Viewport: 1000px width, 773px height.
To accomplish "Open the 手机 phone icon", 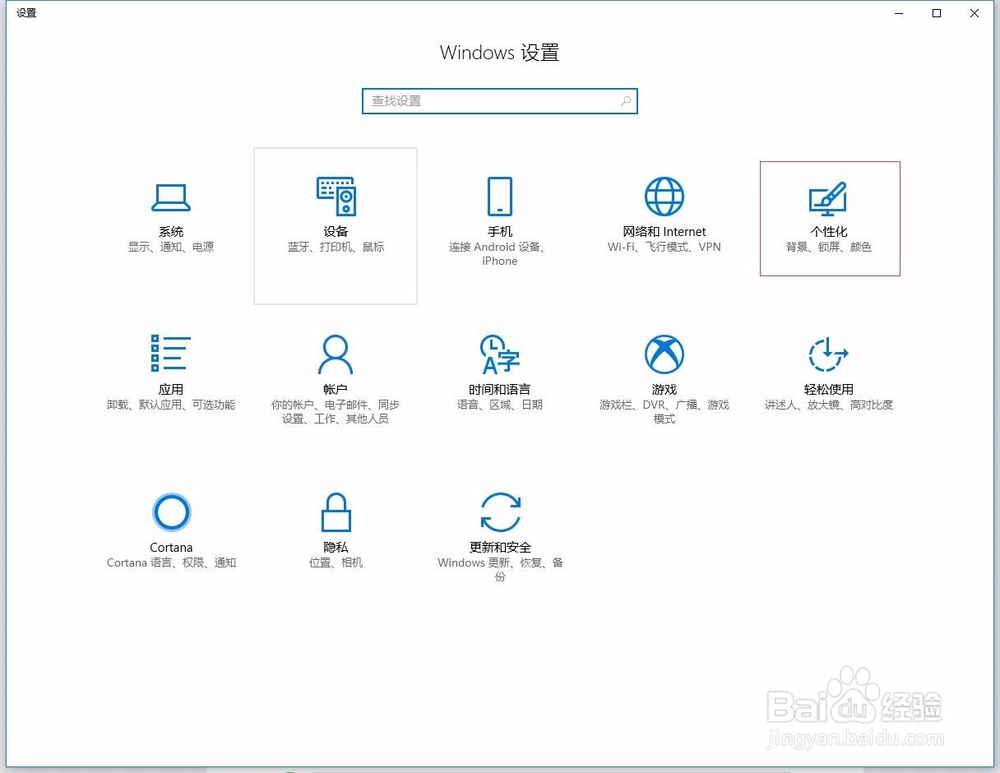I will tap(500, 196).
